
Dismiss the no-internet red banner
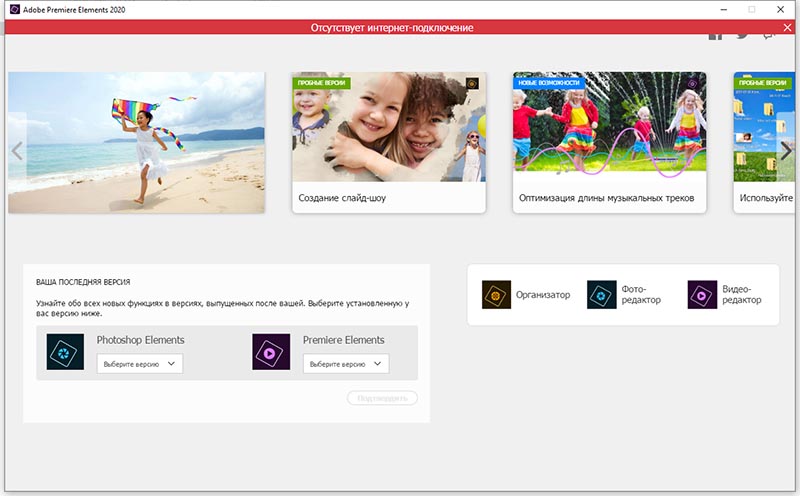click(787, 28)
